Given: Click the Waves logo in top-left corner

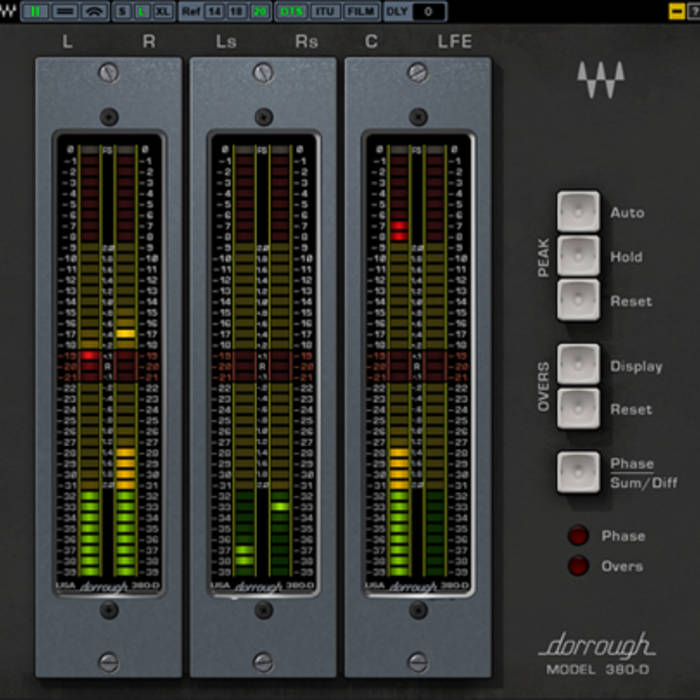Looking at the screenshot, I should [9, 11].
